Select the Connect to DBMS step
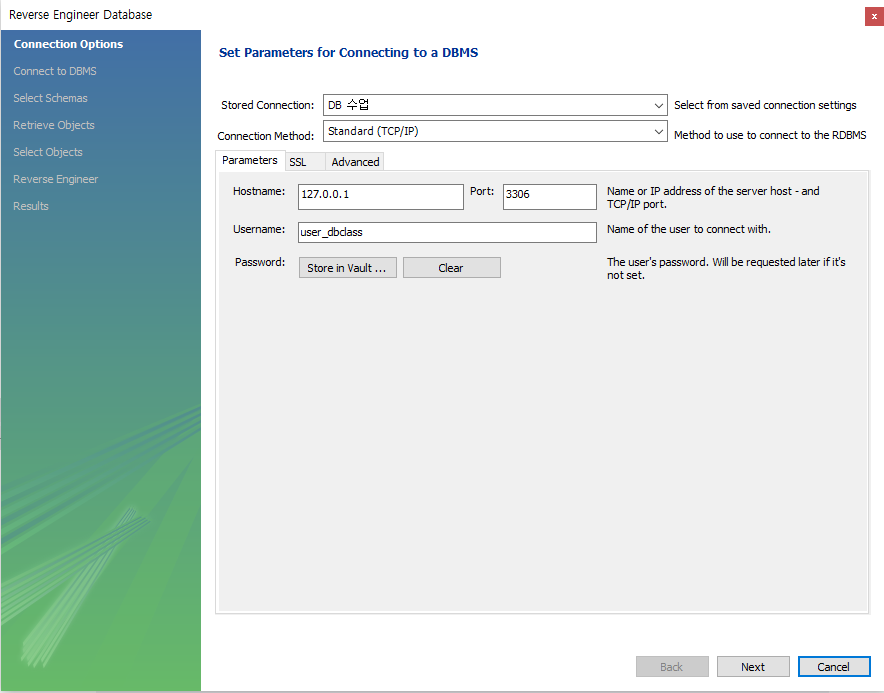 [55, 71]
